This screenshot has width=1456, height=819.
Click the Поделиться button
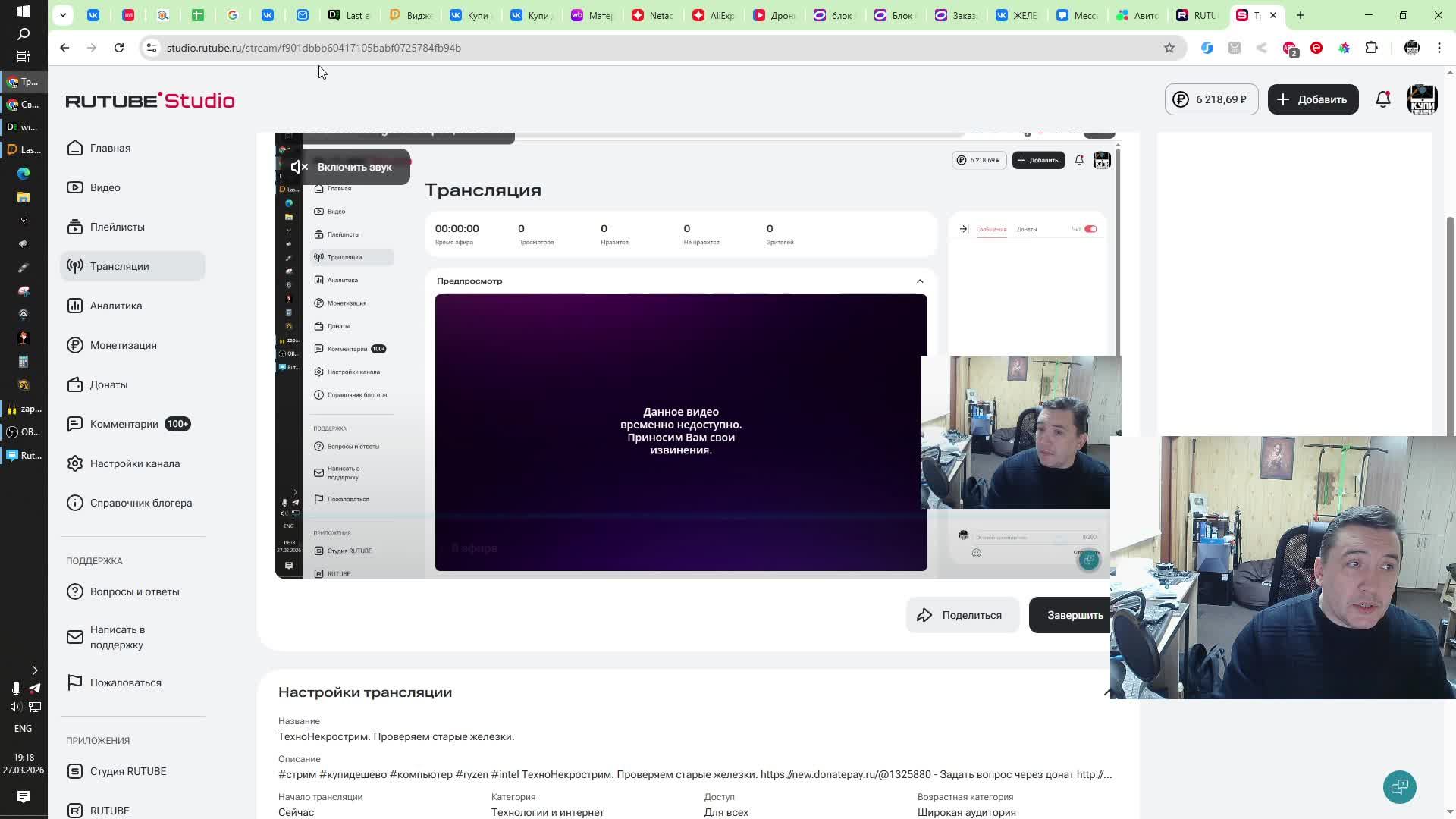pos(961,615)
